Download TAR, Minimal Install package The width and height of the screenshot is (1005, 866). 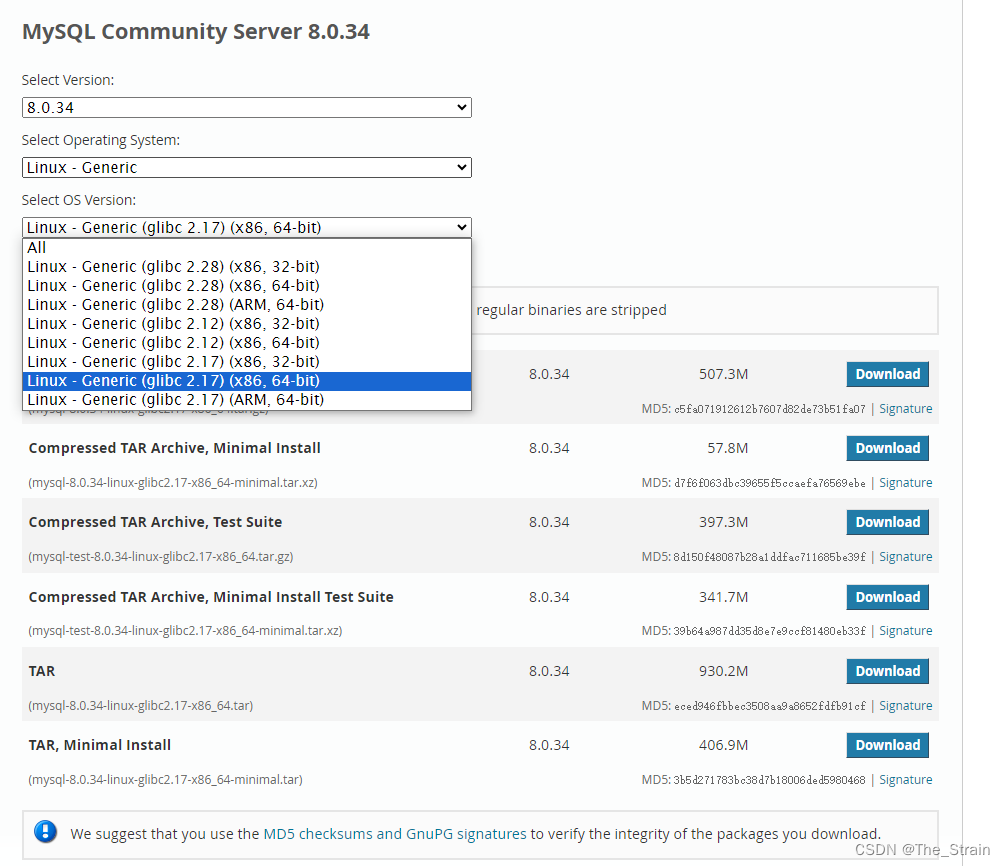pyautogui.click(x=888, y=745)
